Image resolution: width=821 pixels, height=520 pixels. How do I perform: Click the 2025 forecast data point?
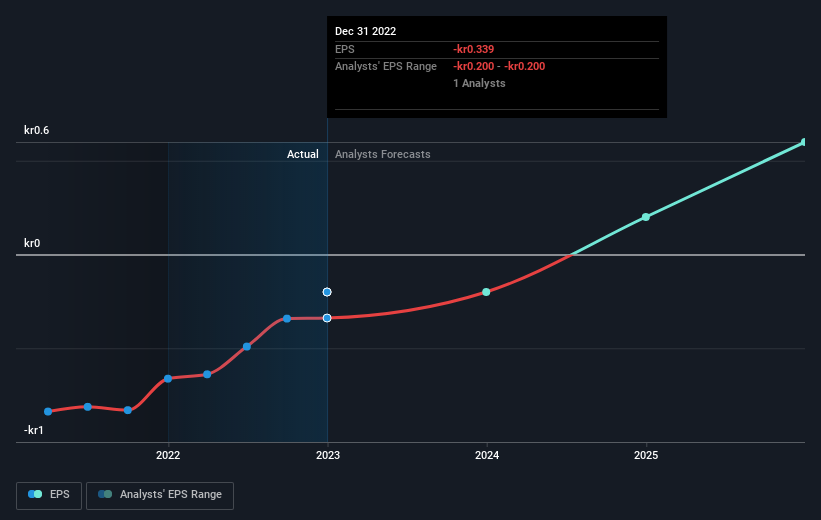click(646, 217)
